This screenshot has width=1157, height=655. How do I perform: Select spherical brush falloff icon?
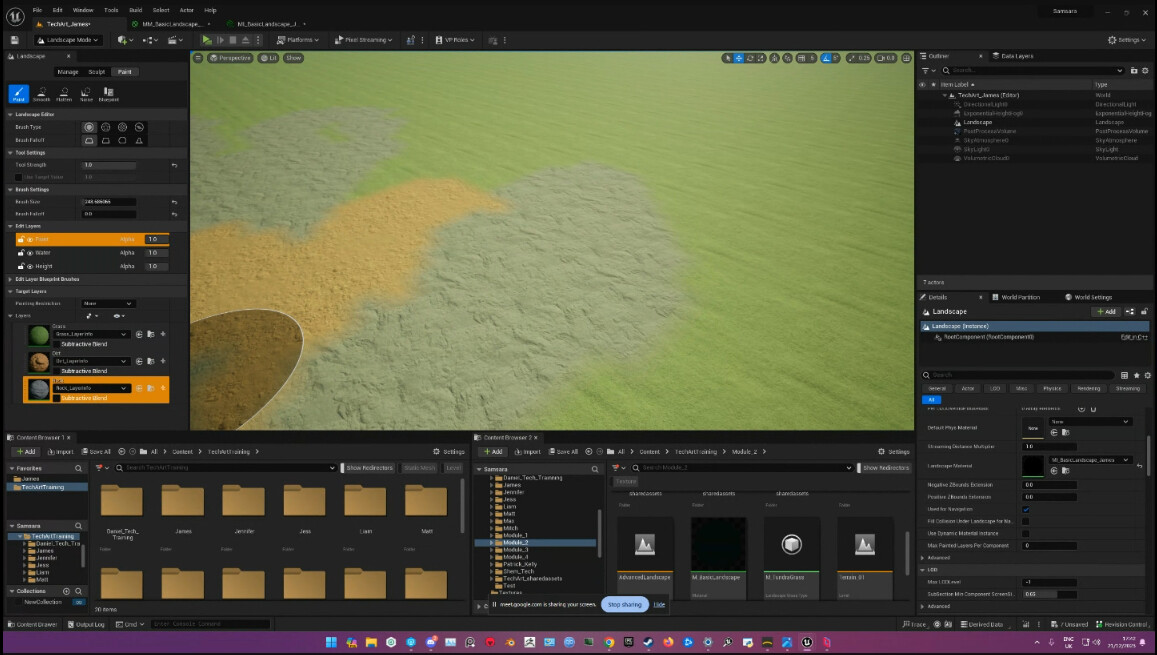coord(122,140)
